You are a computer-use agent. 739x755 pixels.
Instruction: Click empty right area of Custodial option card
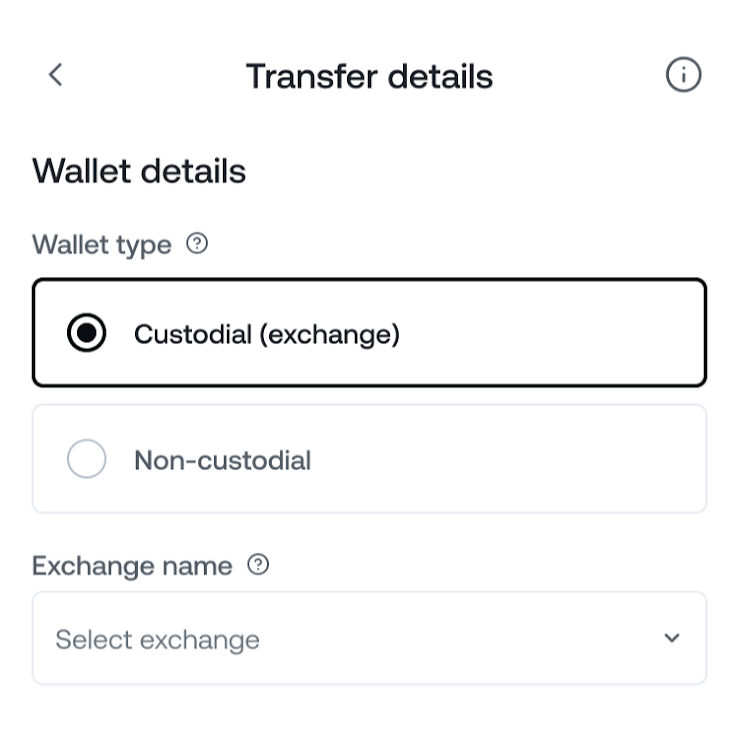point(580,333)
